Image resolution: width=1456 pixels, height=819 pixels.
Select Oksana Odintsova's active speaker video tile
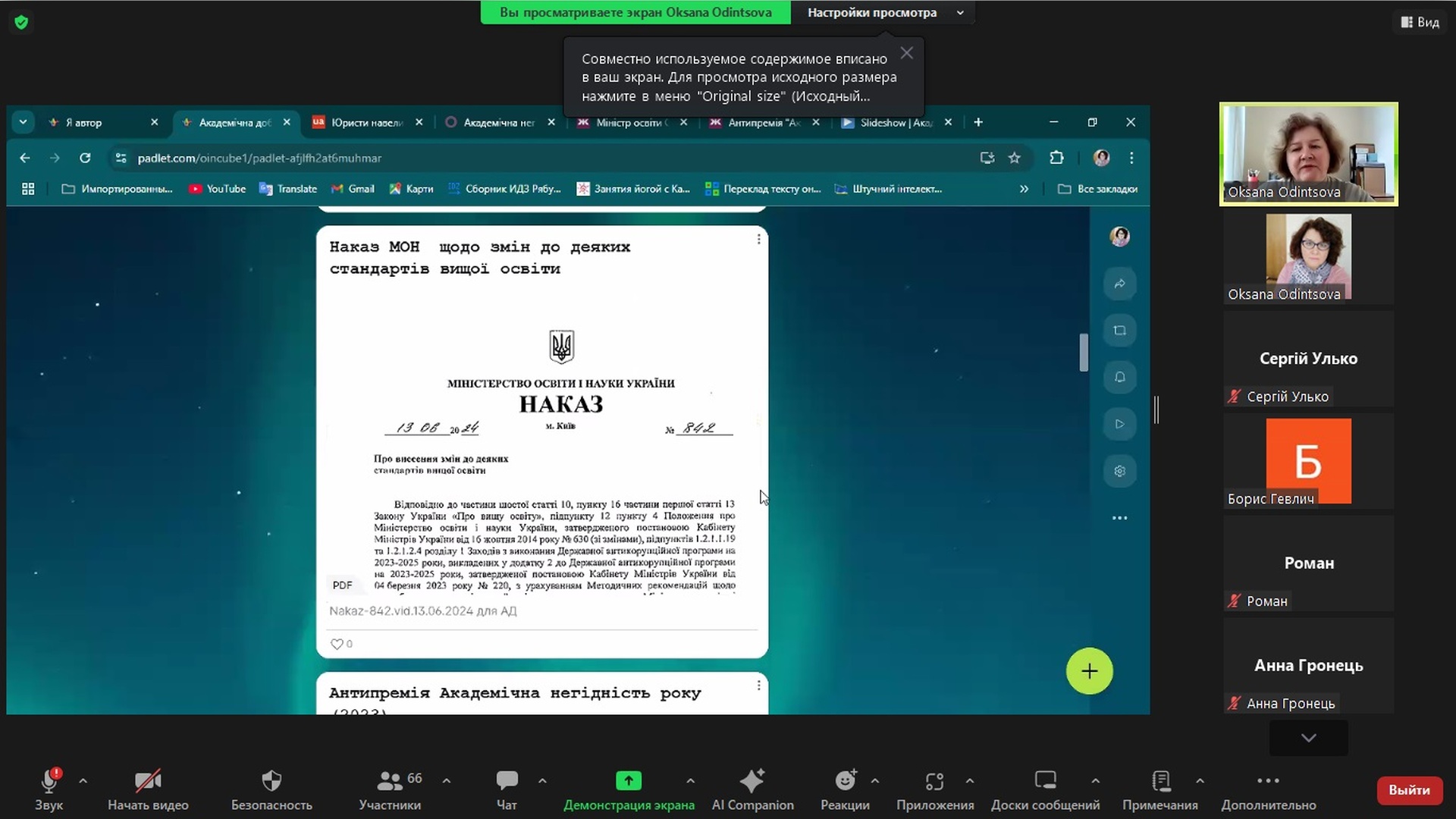click(x=1308, y=154)
